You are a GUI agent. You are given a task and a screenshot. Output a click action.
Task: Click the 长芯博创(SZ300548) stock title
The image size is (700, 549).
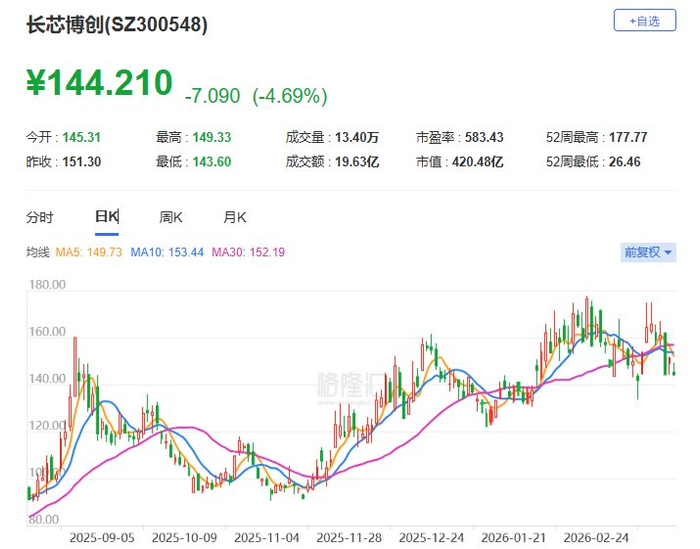pyautogui.click(x=117, y=25)
